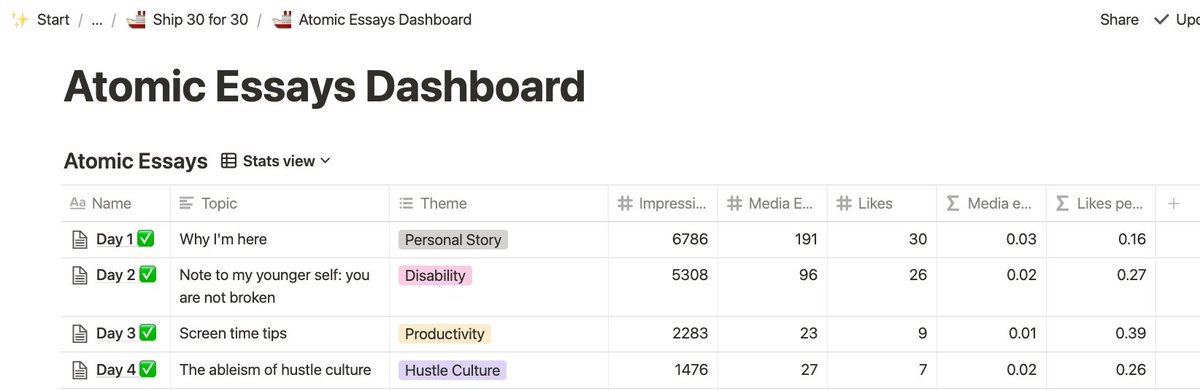
Task: Click the Day 1 page document icon
Action: pos(79,240)
